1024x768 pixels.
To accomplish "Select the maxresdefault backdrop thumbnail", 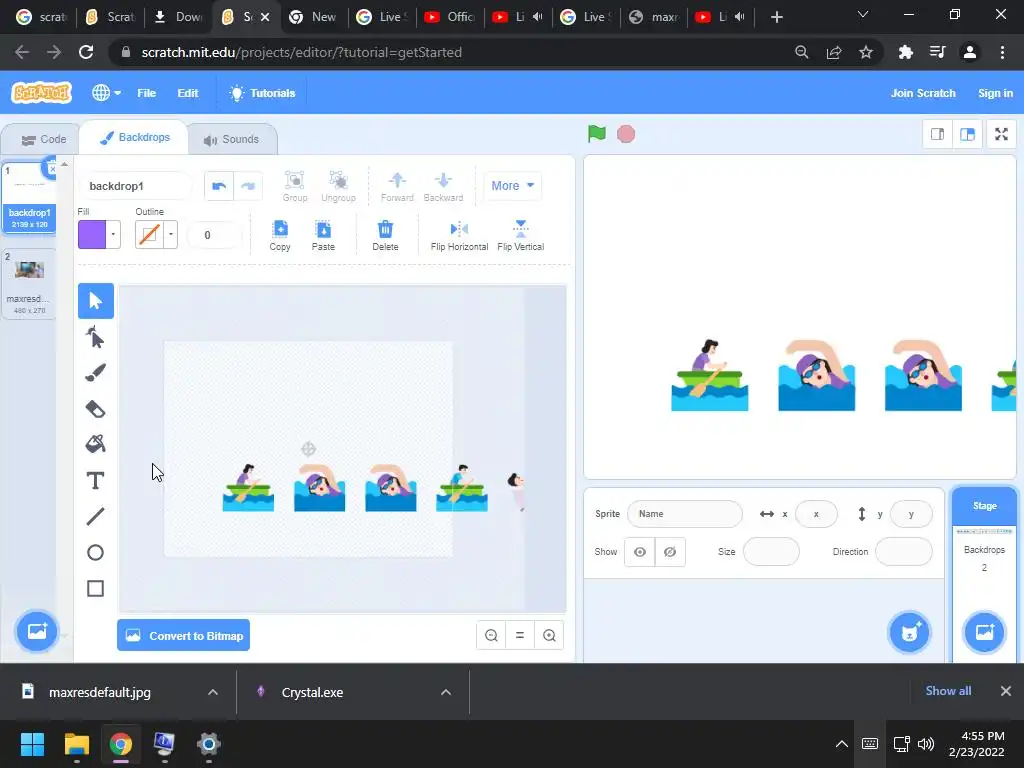I will 29,283.
